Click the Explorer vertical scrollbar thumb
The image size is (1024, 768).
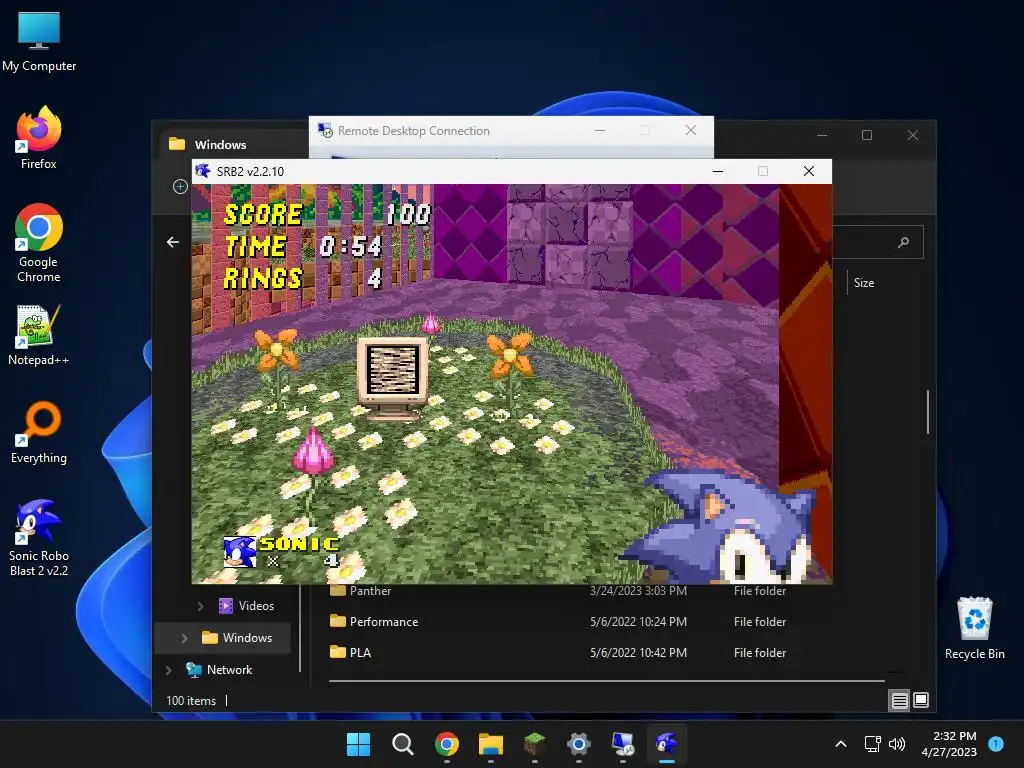click(x=927, y=411)
